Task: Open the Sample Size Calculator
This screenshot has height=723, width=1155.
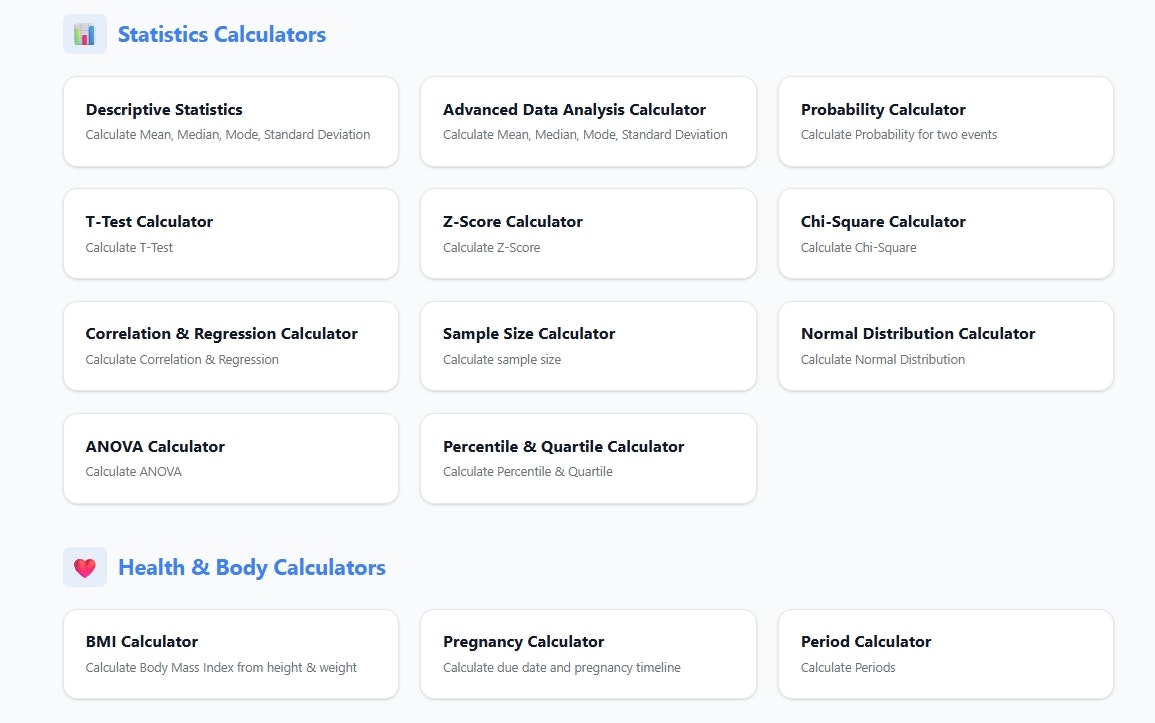Action: (x=588, y=345)
